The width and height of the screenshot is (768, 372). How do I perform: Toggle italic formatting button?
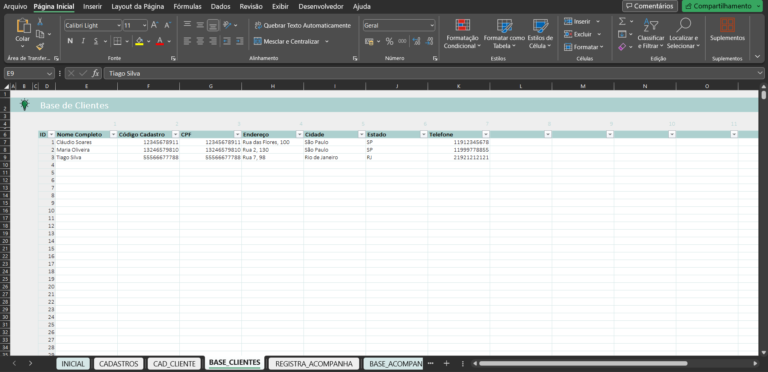pyautogui.click(x=83, y=41)
